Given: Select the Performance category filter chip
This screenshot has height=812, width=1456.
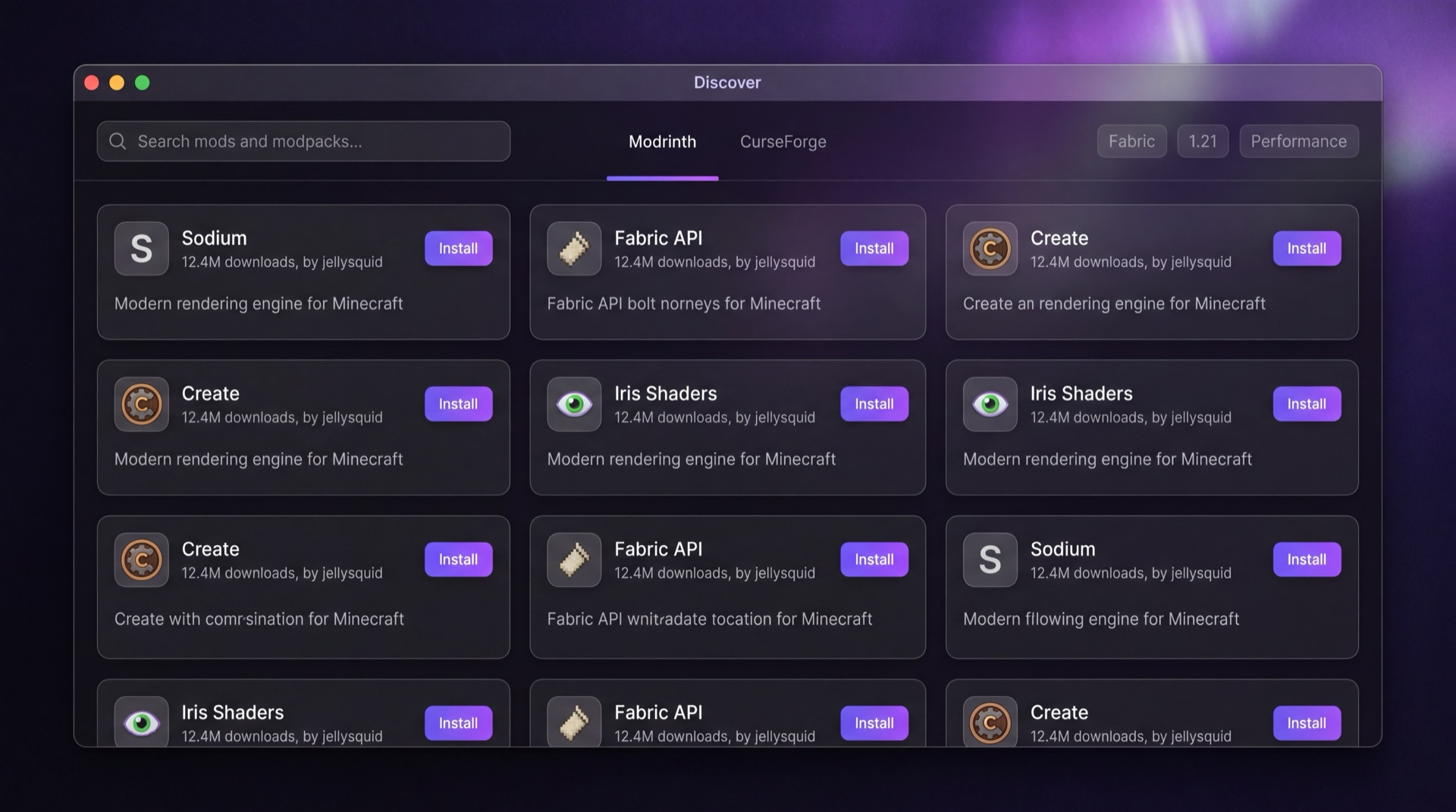Looking at the screenshot, I should [x=1299, y=141].
